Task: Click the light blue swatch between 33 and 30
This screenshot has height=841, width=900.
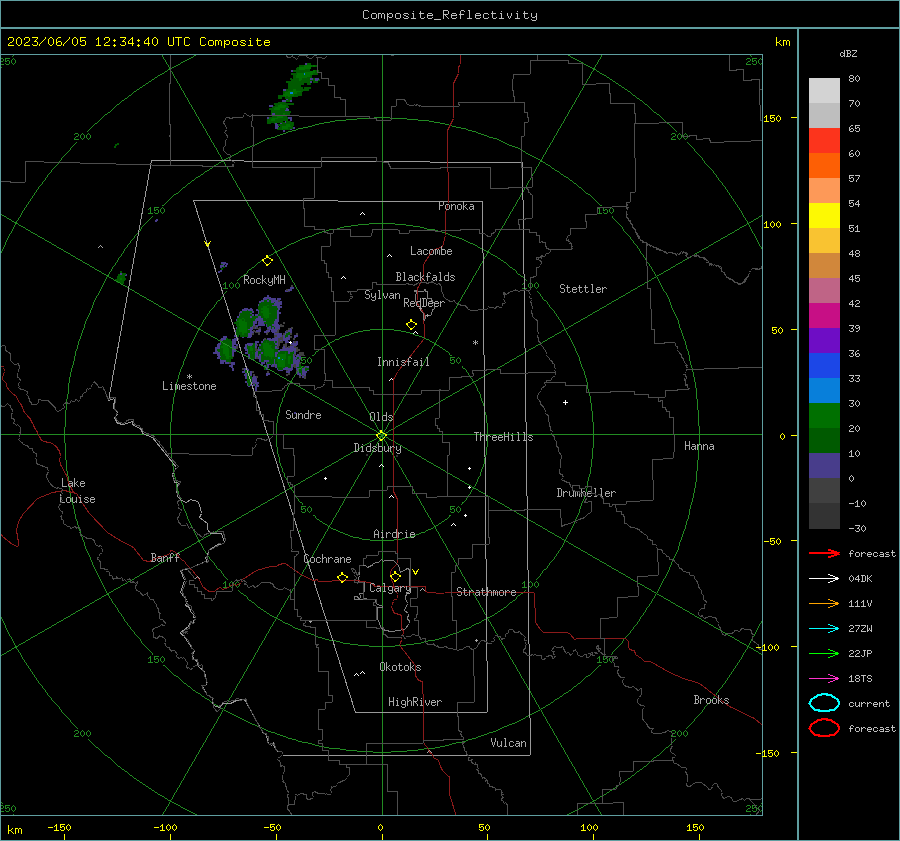Action: click(824, 390)
